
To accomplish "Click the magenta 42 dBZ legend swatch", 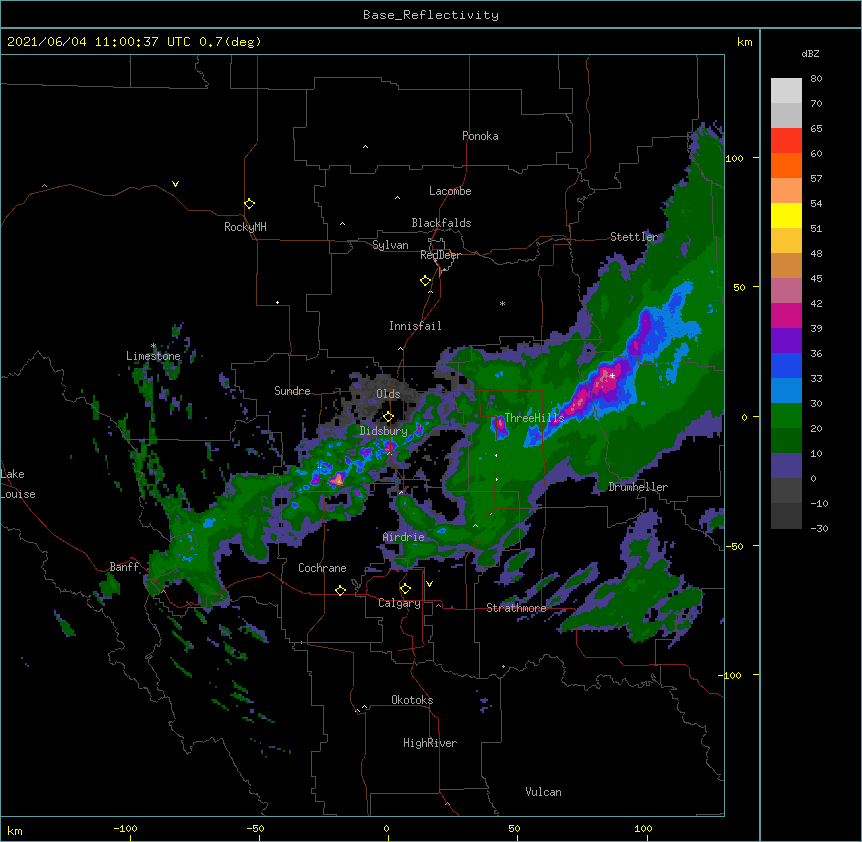I will pyautogui.click(x=786, y=315).
